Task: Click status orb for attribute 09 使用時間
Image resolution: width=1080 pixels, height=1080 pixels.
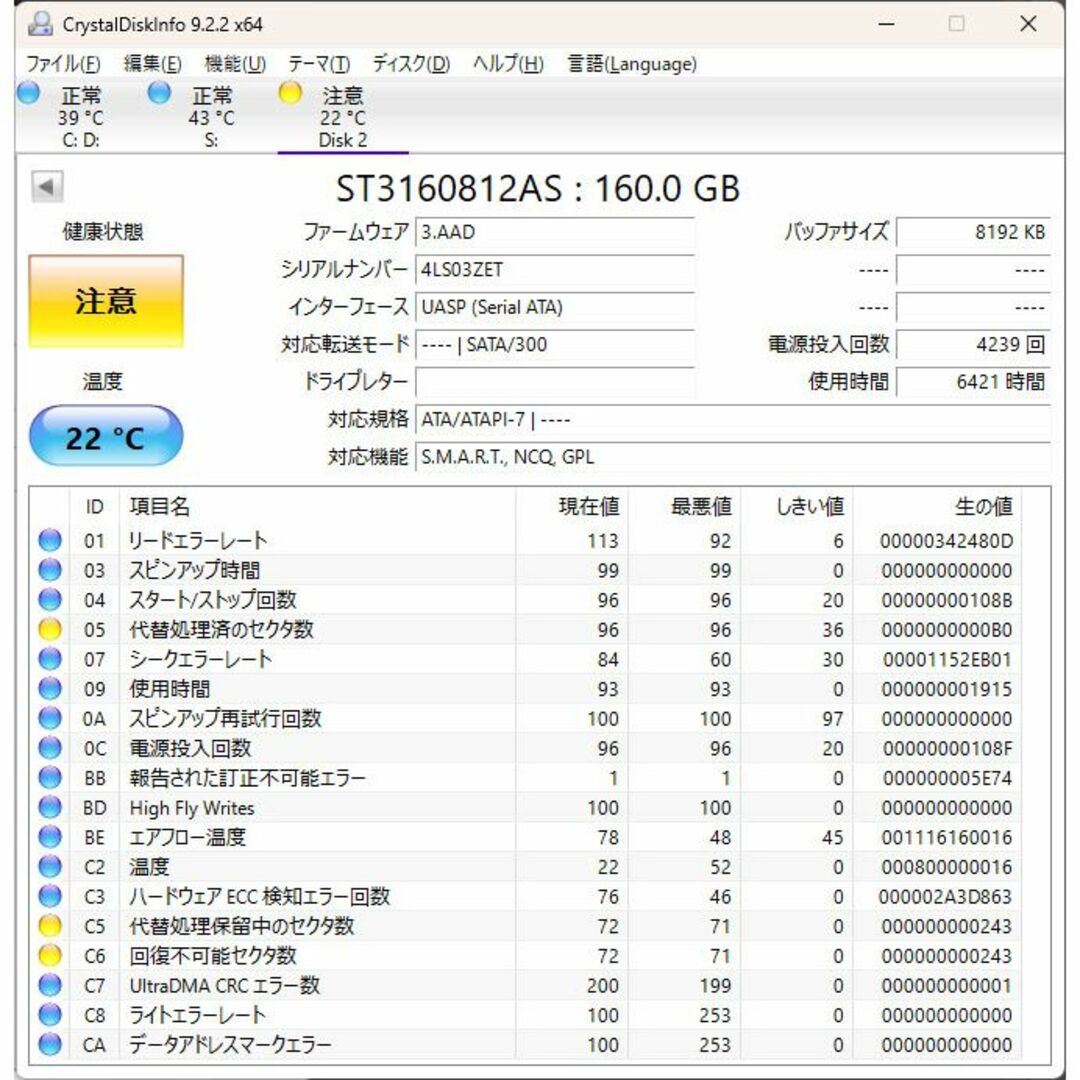Action: click(50, 688)
